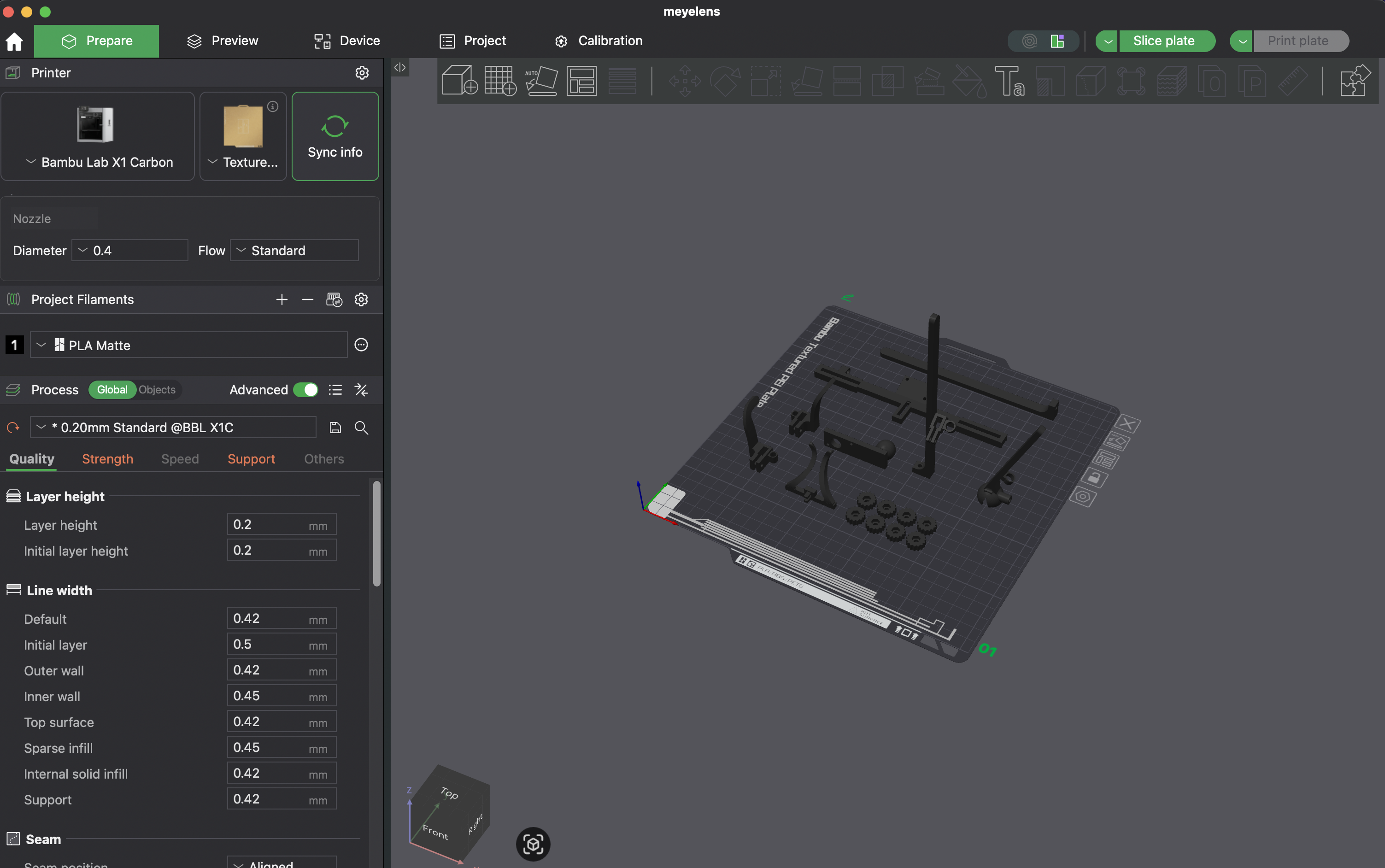This screenshot has width=1385, height=868.
Task: Click the Layer height input field
Action: click(x=267, y=524)
